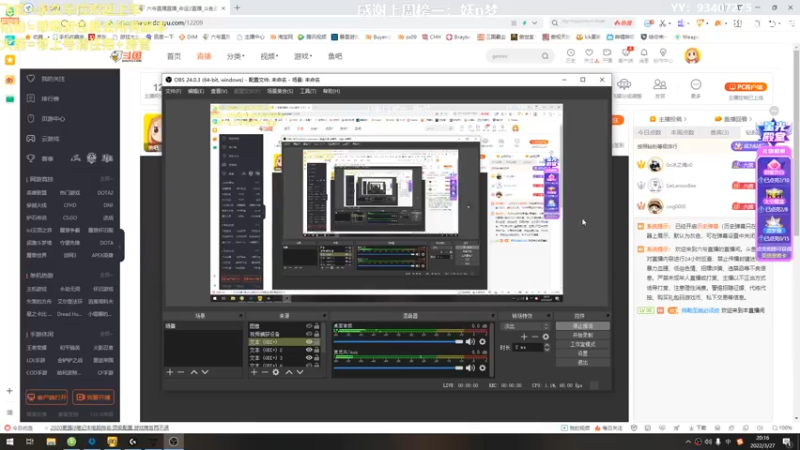This screenshot has height=450, width=800.
Task: Toggle lock on 文本 (GDI+) 2 source
Action: tap(317, 350)
